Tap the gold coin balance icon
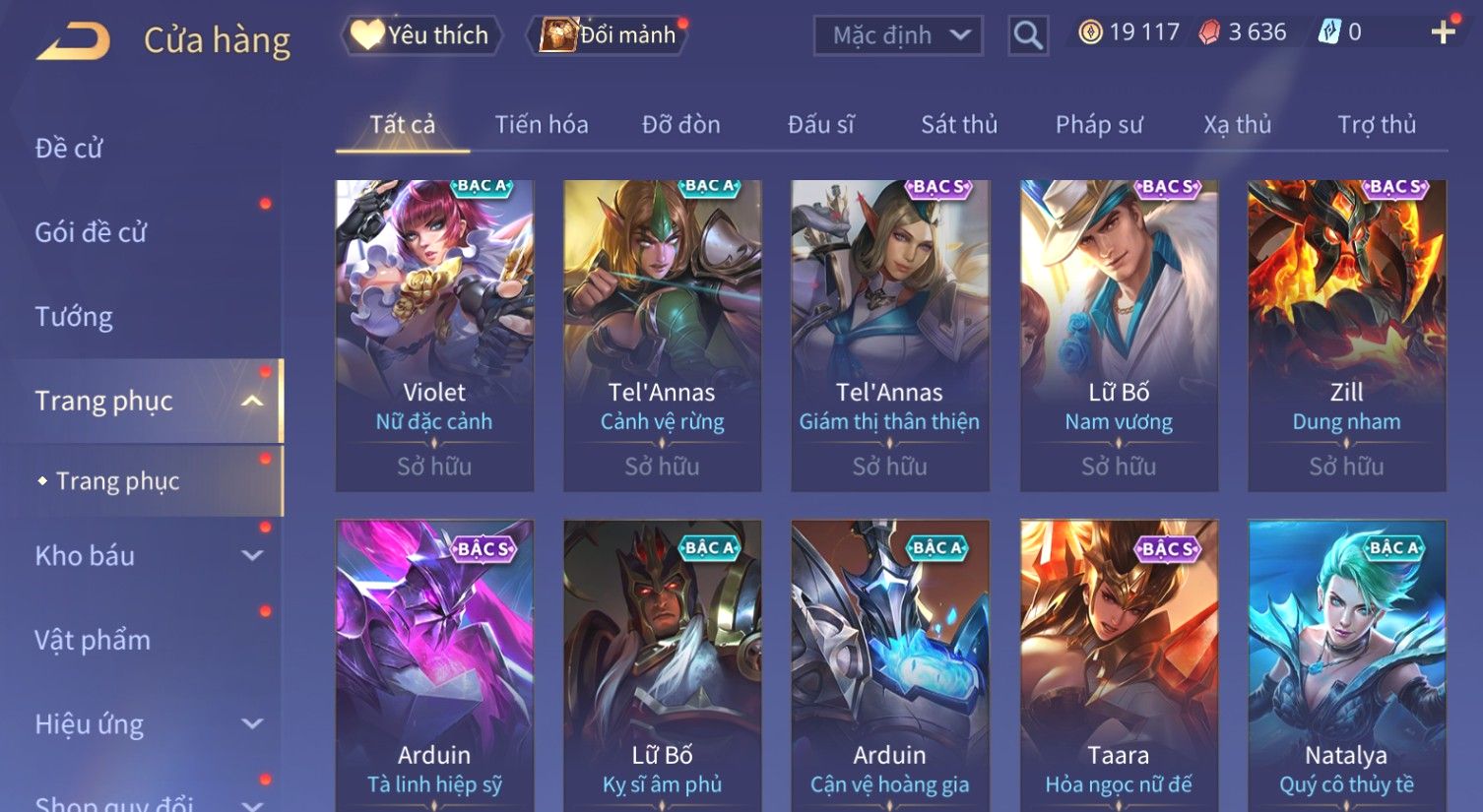Viewport: 1483px width, 812px height. 1090,32
